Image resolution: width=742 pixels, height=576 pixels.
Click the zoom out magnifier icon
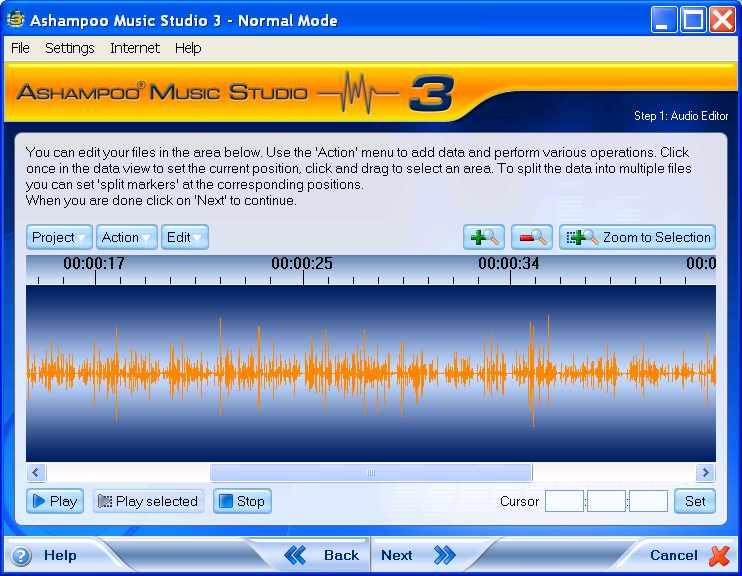click(x=532, y=237)
